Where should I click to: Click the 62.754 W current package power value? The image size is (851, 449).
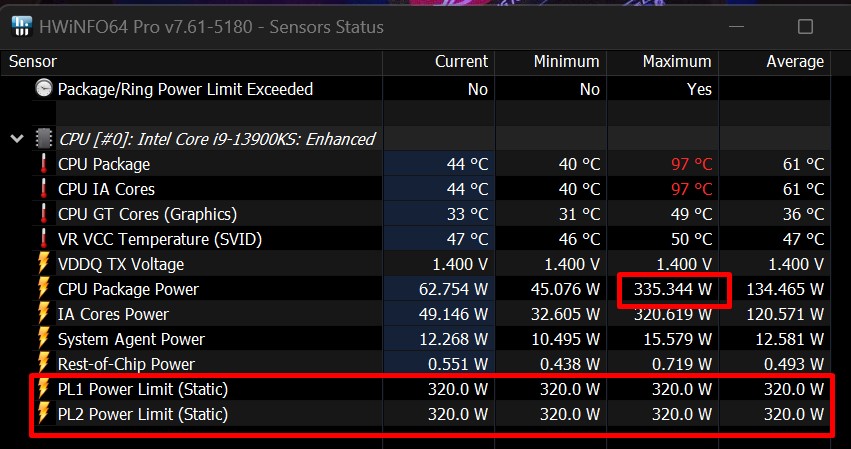[x=453, y=289]
